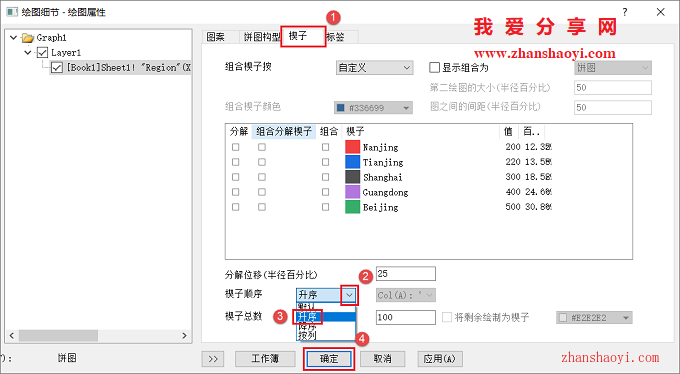
Task: Open the Col(A) column dropdown
Action: pyautogui.click(x=405, y=295)
